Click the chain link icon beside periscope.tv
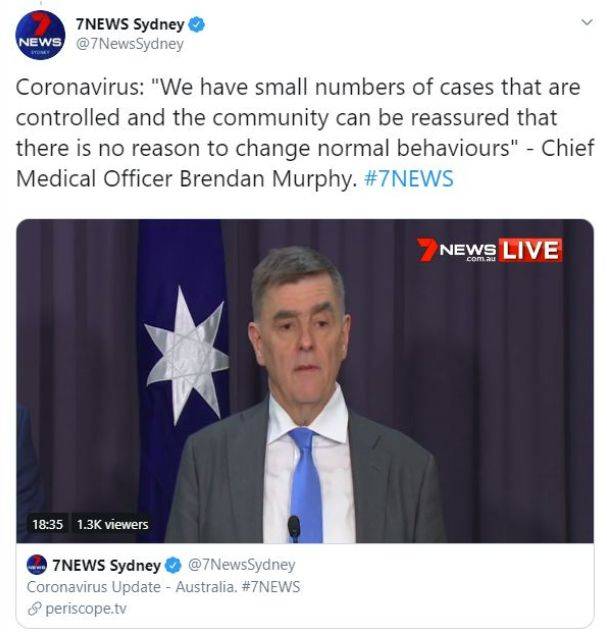This screenshot has width=607, height=642. pos(34,609)
